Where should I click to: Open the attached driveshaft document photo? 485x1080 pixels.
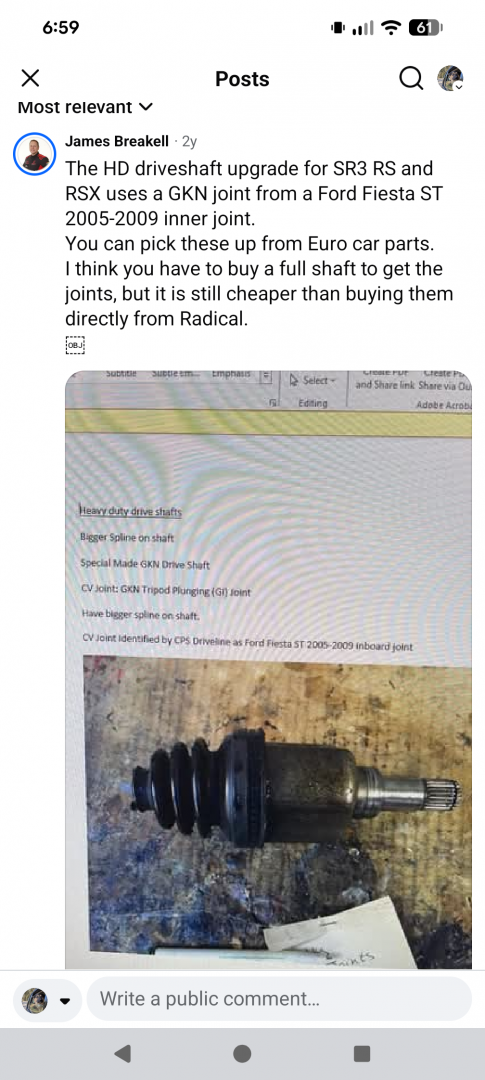pos(268,669)
